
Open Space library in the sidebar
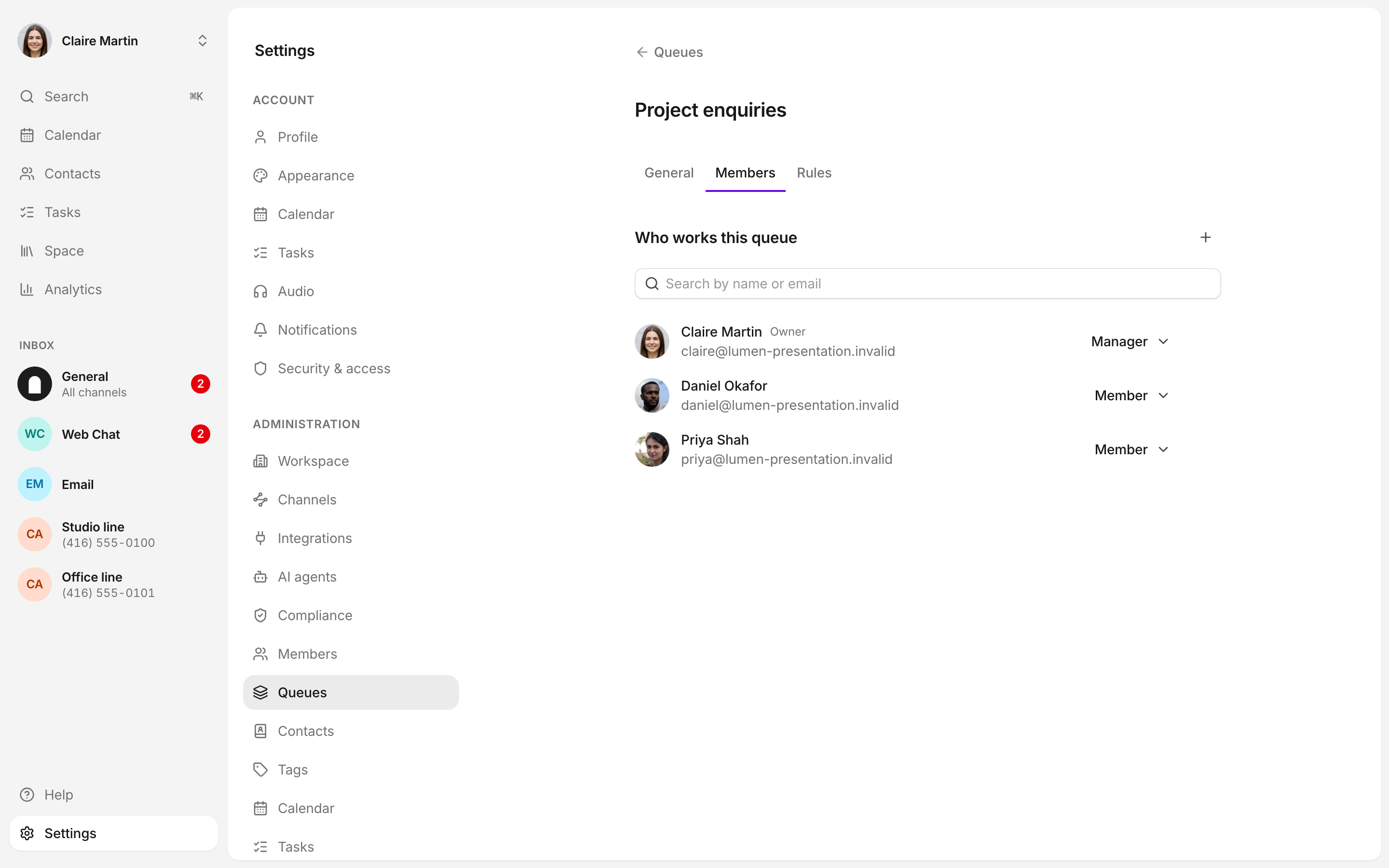click(x=114, y=251)
